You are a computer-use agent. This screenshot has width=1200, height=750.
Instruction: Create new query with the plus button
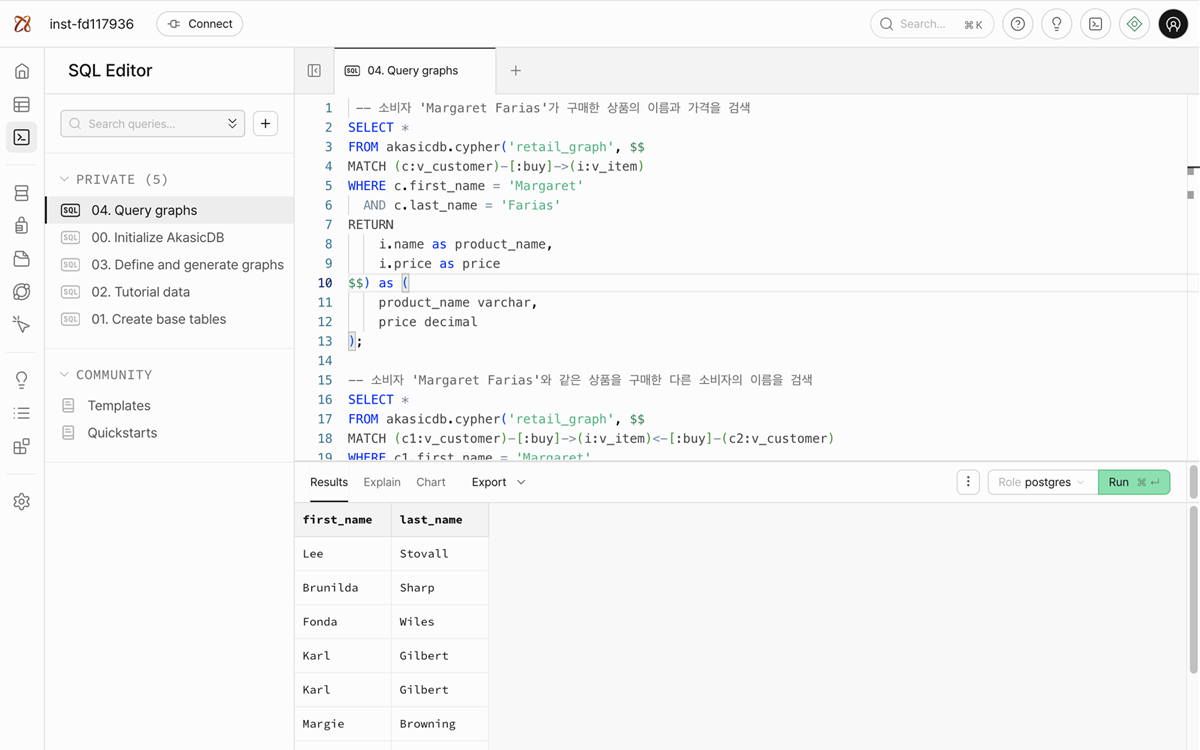265,123
